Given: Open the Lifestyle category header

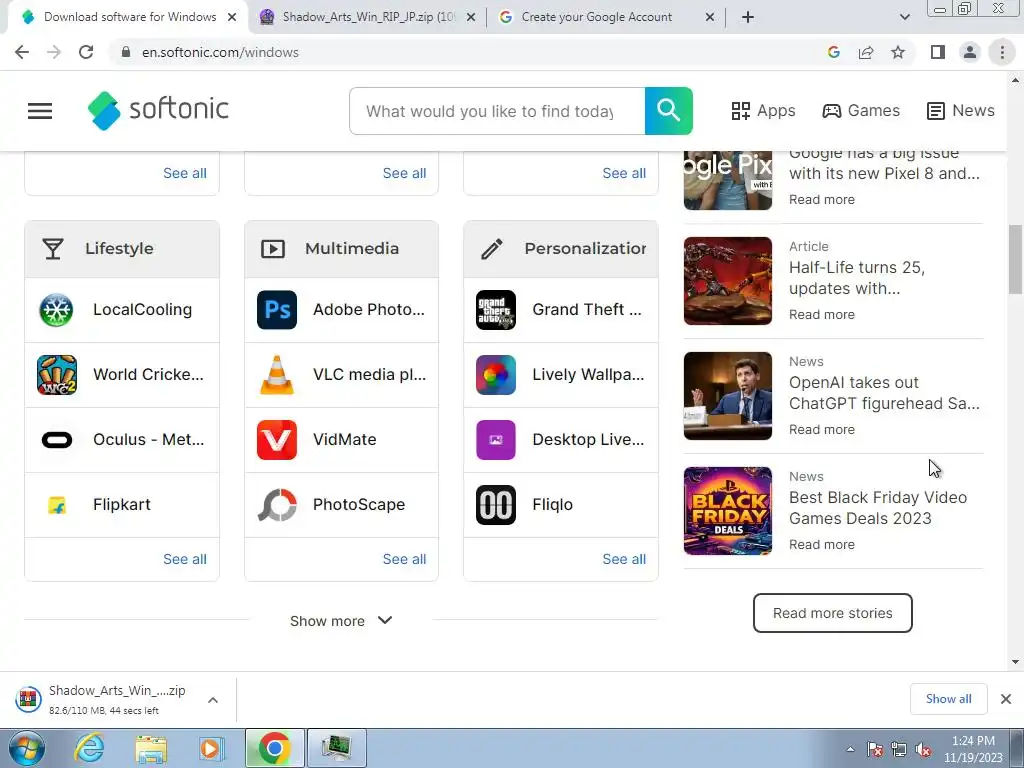Looking at the screenshot, I should coord(121,249).
